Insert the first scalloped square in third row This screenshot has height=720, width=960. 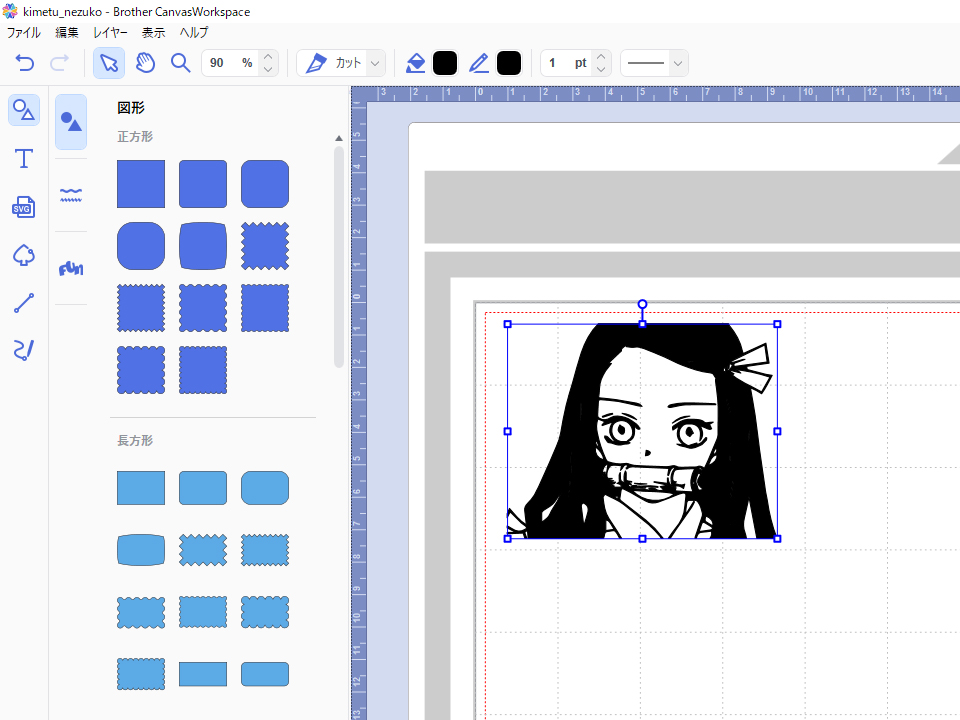(x=141, y=308)
